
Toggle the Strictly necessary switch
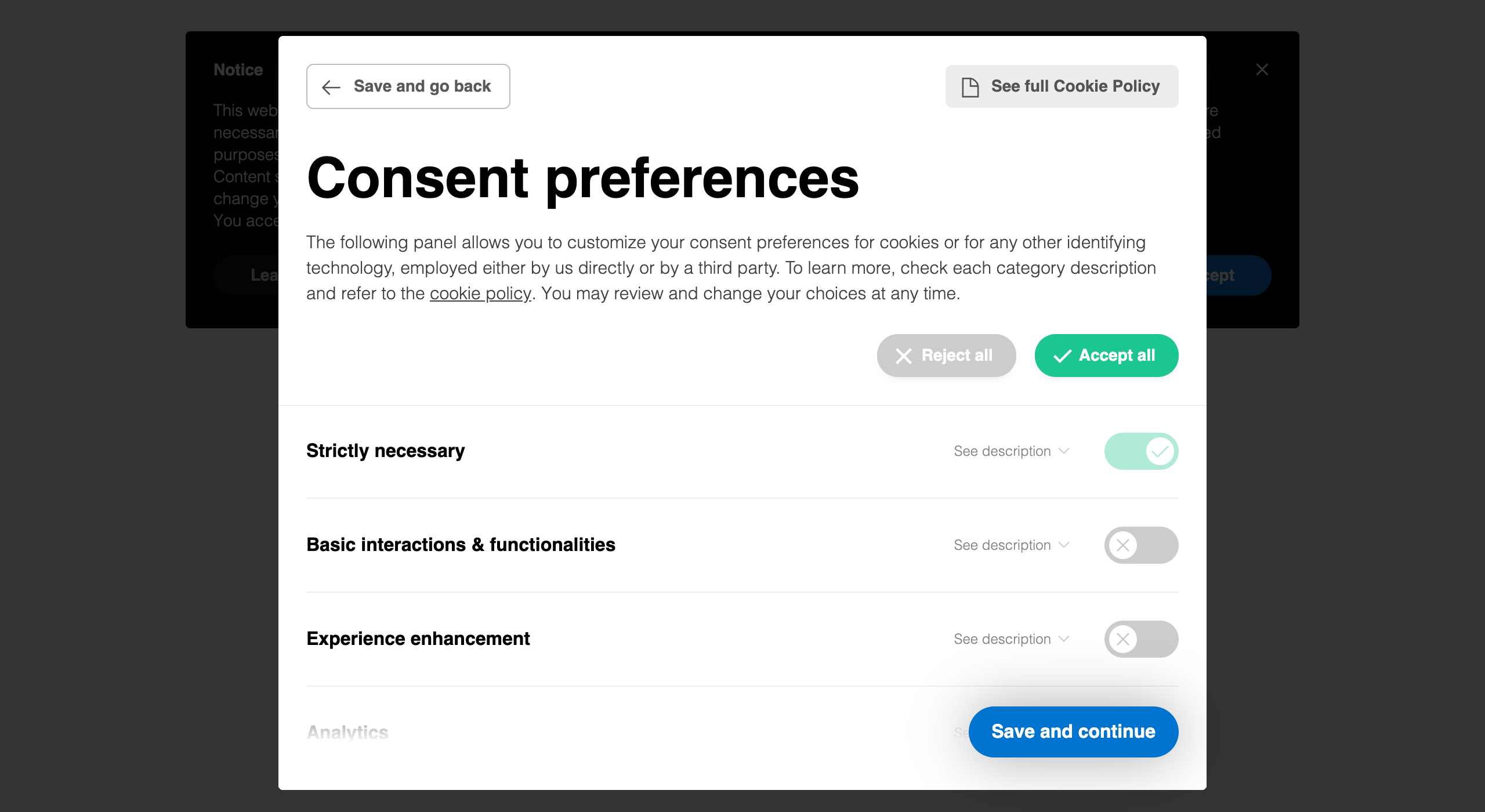pos(1141,451)
